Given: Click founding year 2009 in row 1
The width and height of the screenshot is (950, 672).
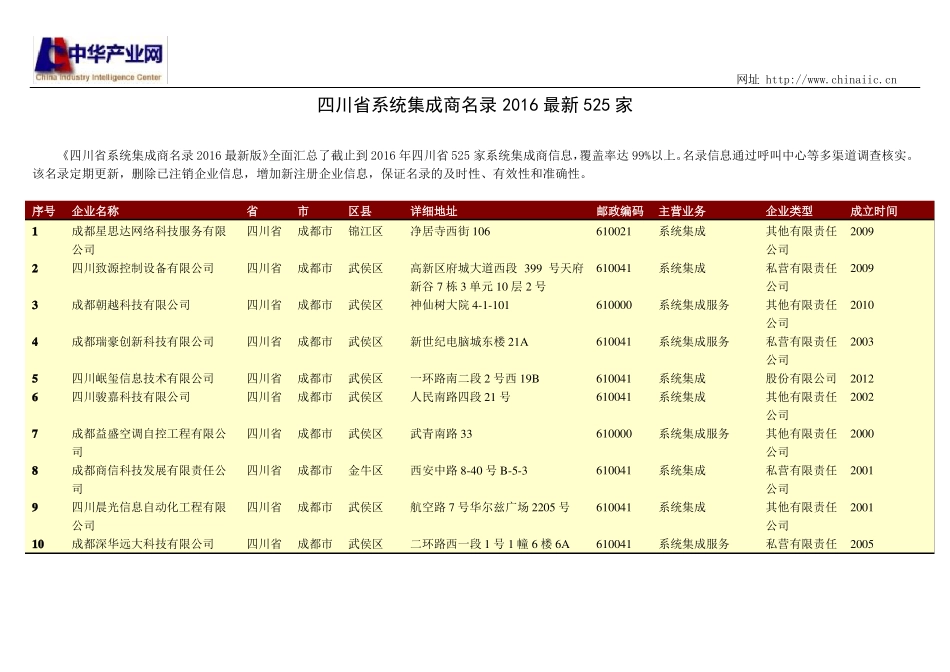Looking at the screenshot, I should [862, 231].
